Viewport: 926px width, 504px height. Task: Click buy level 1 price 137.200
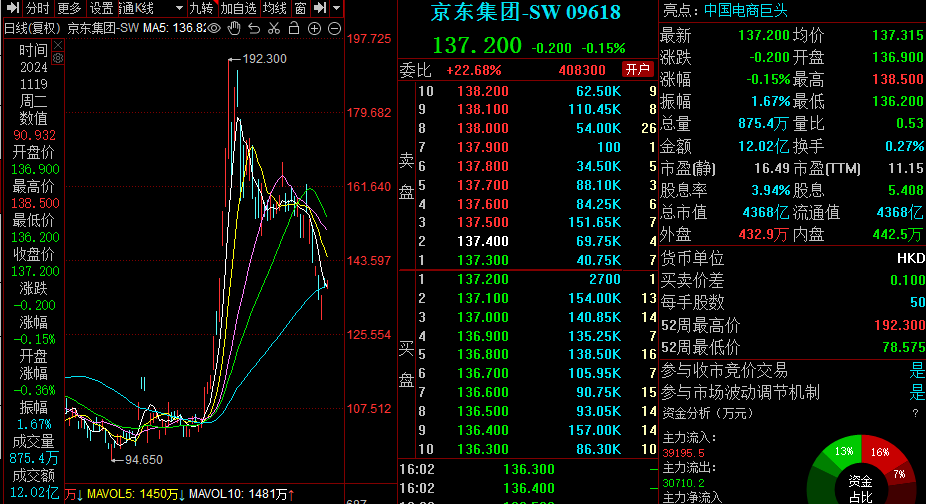482,279
